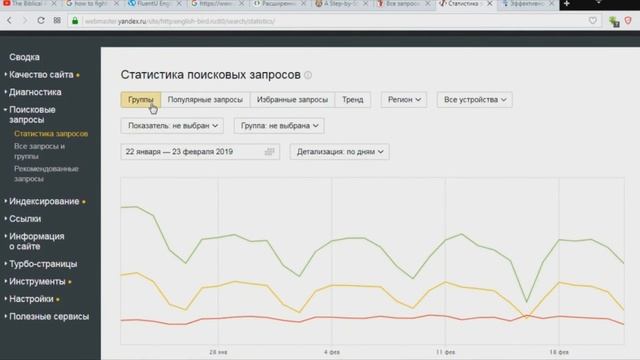Reload the page with refresh icon
This screenshot has height=360, width=640.
[x=41, y=20]
